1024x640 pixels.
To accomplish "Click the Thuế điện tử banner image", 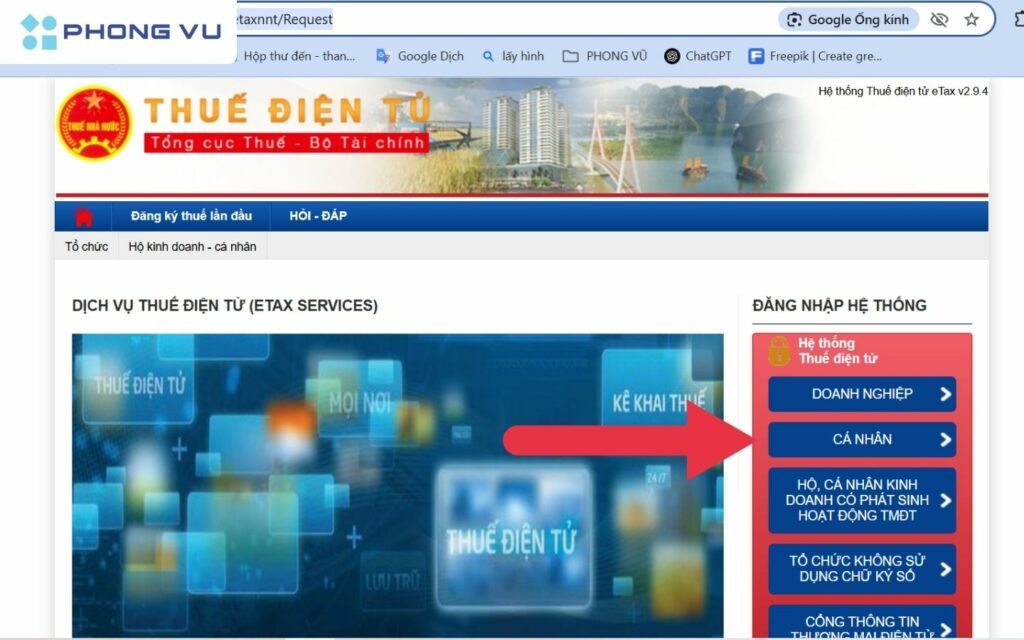I will [x=397, y=485].
